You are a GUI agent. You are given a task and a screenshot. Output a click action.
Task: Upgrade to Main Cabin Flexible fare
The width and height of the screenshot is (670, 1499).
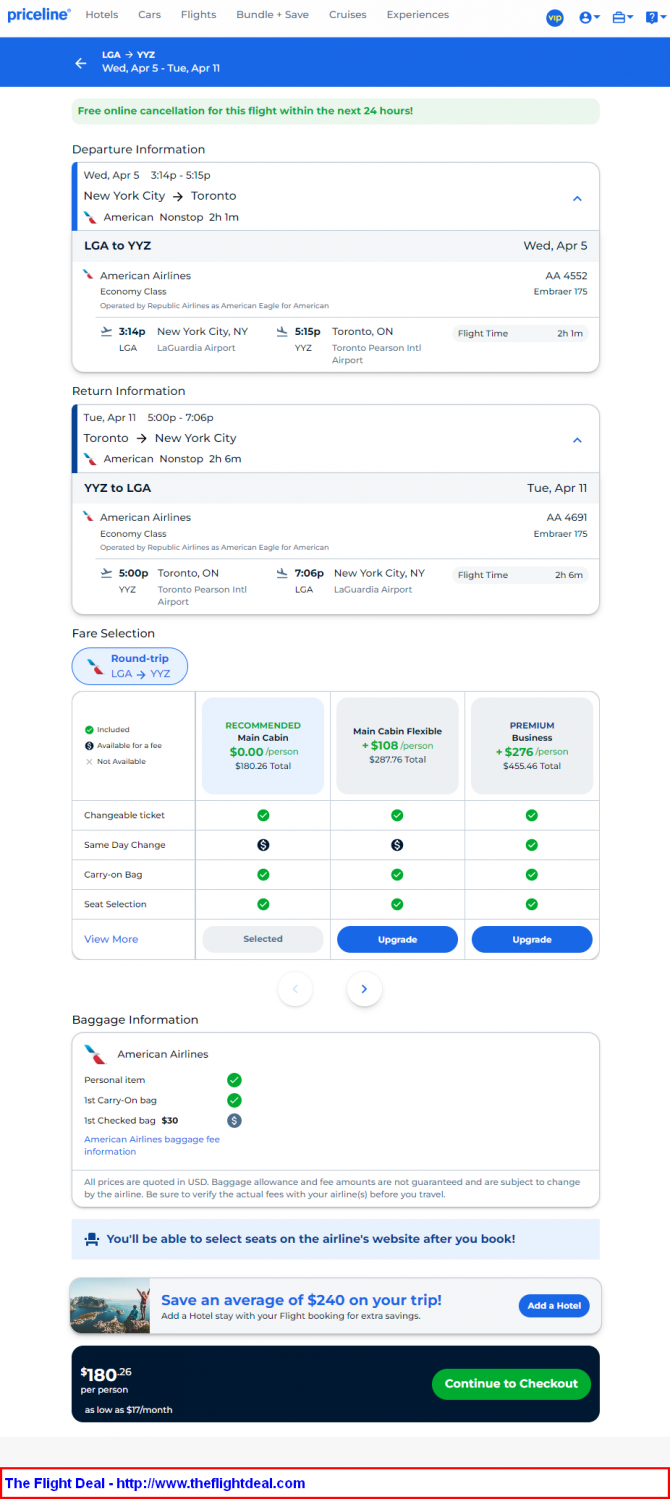point(397,939)
